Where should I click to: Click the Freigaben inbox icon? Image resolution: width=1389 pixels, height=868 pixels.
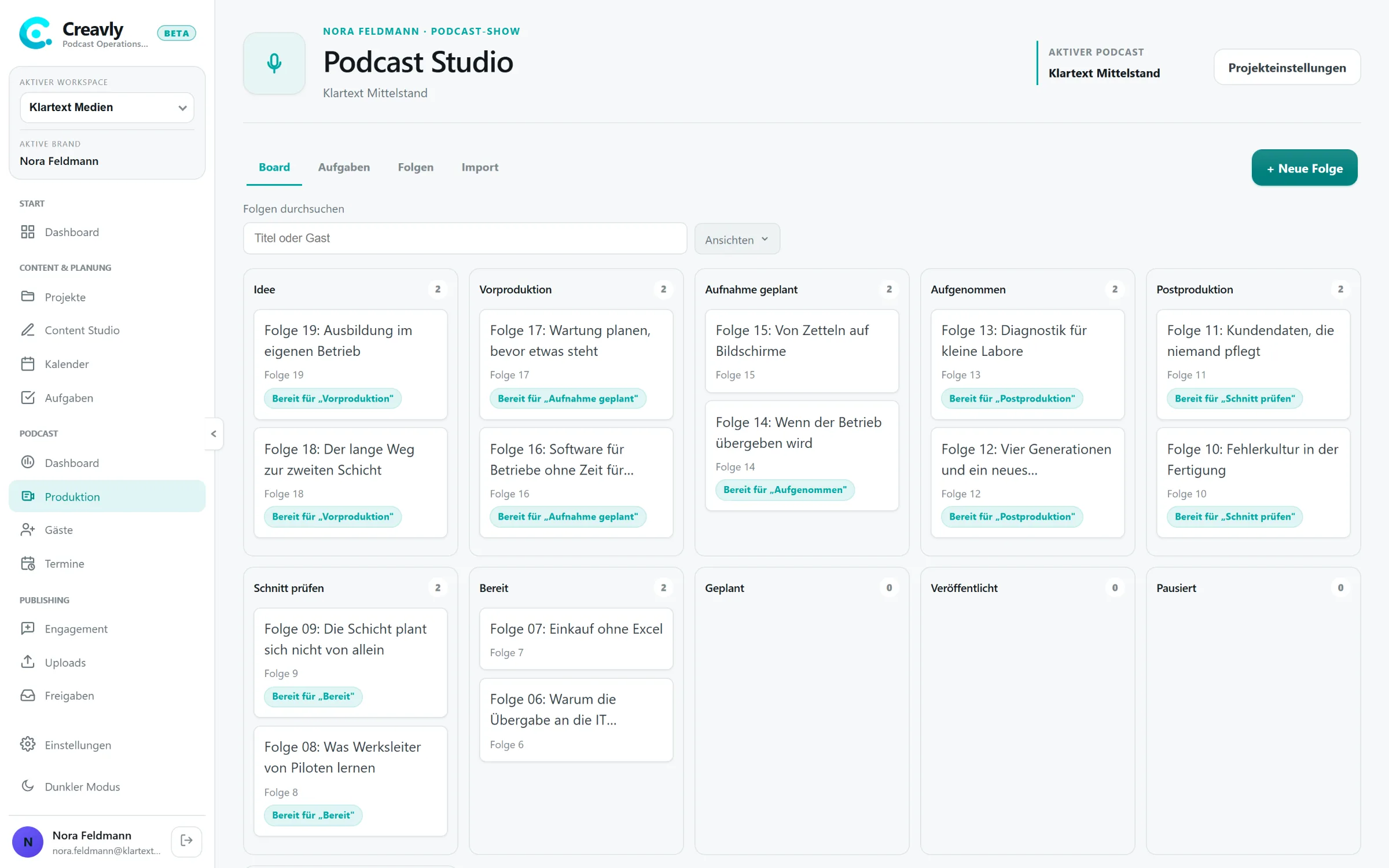28,696
